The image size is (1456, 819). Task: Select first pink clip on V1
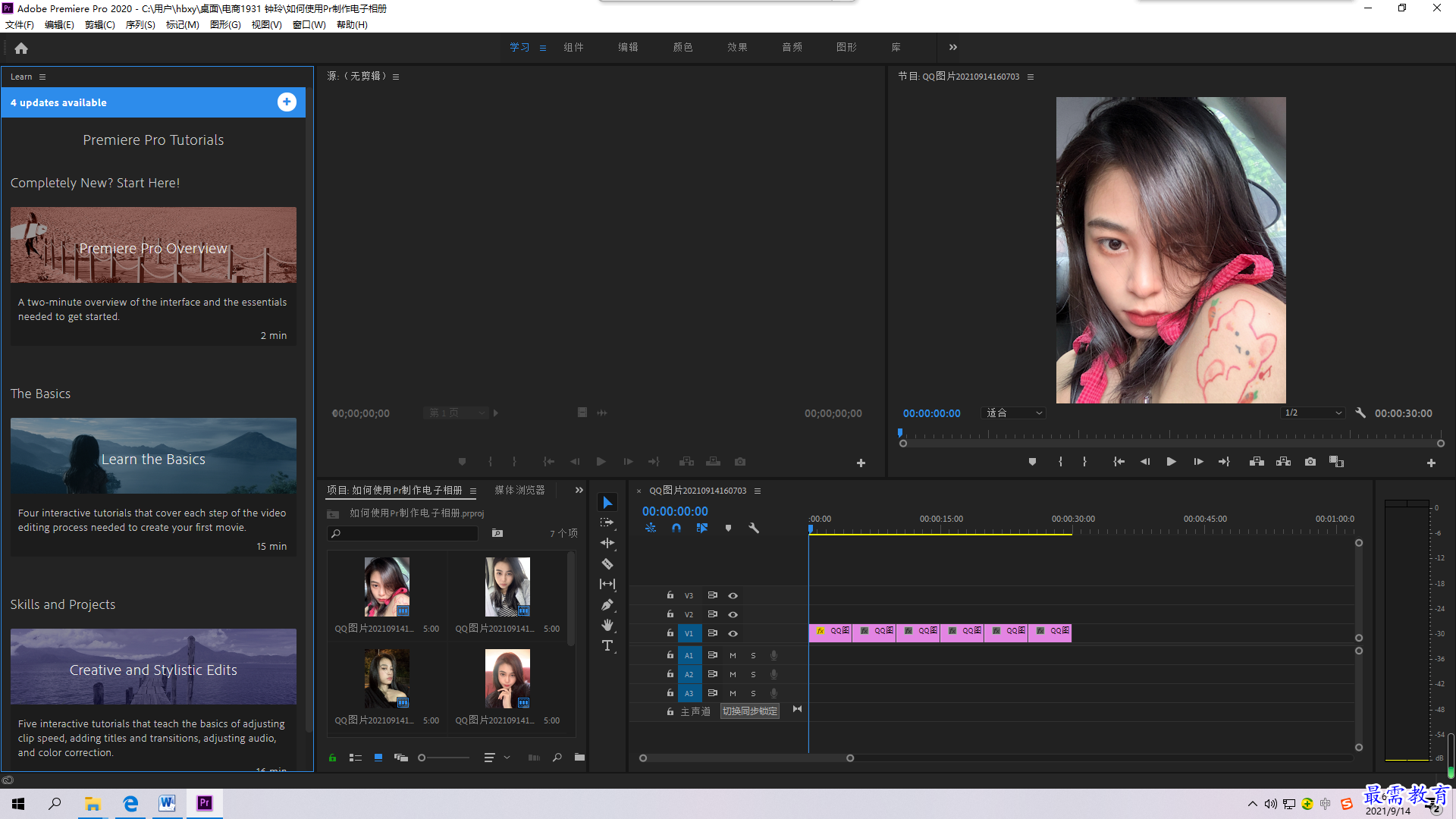(830, 632)
